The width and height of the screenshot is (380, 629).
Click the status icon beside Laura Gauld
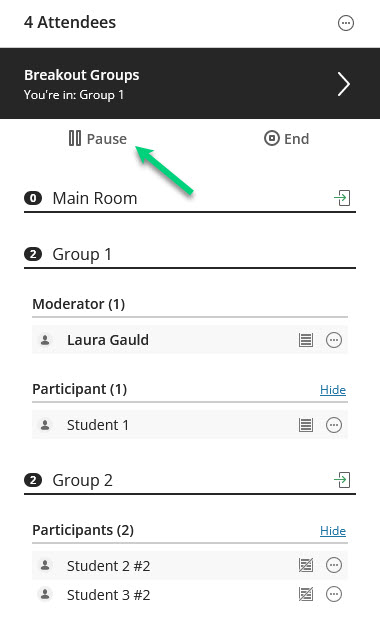click(x=306, y=340)
